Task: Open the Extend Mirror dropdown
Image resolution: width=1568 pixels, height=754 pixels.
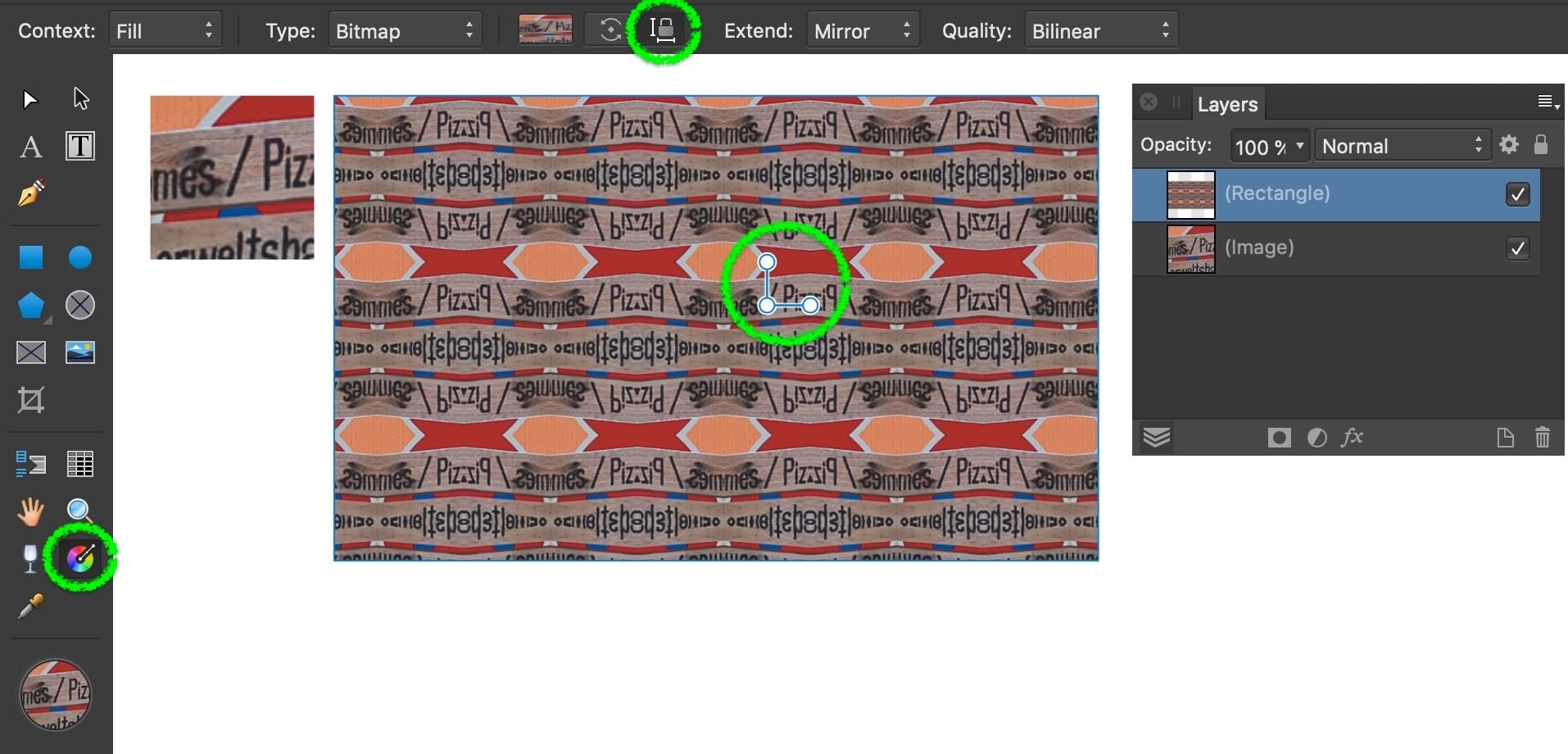Action: [x=863, y=31]
